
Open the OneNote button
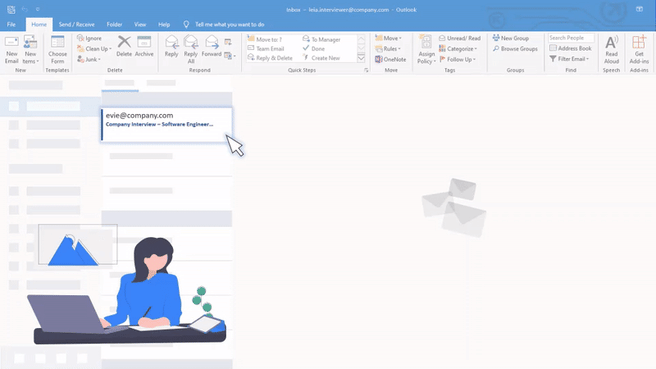click(390, 59)
